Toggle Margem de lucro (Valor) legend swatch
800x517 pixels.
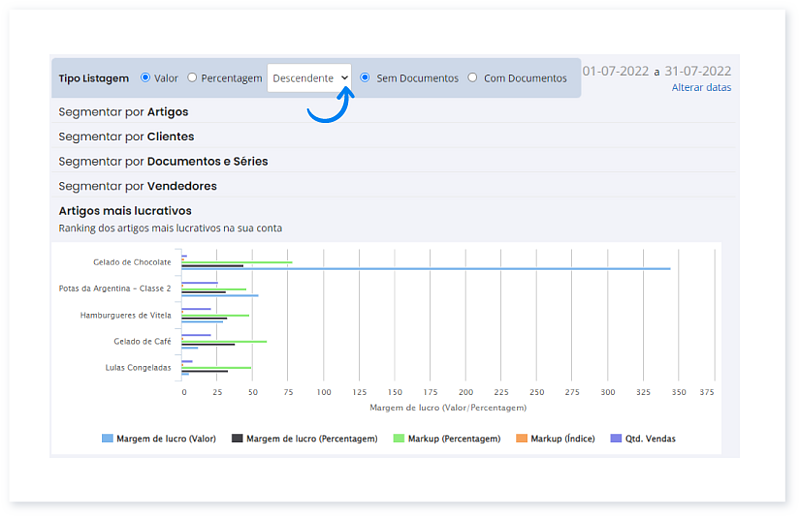tap(108, 439)
